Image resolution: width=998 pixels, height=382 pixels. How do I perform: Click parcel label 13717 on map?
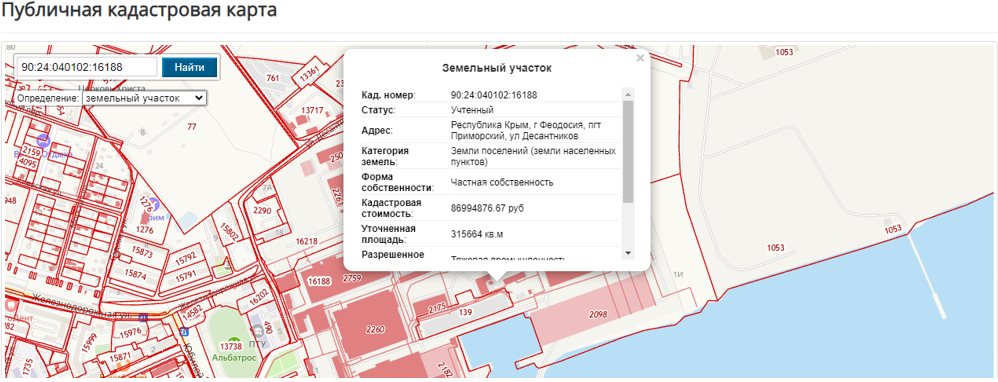pos(313,110)
